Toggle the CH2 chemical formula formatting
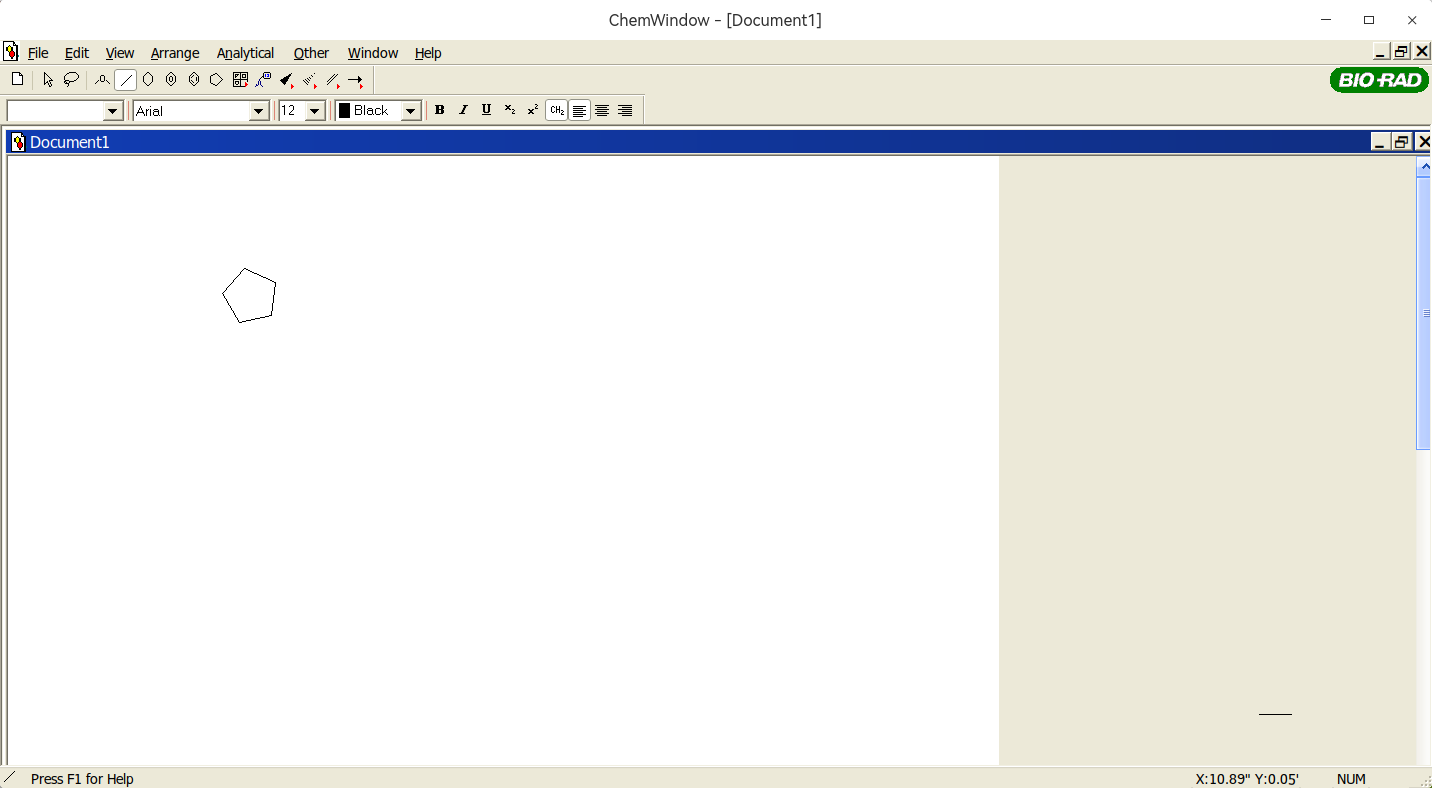 pyautogui.click(x=556, y=110)
